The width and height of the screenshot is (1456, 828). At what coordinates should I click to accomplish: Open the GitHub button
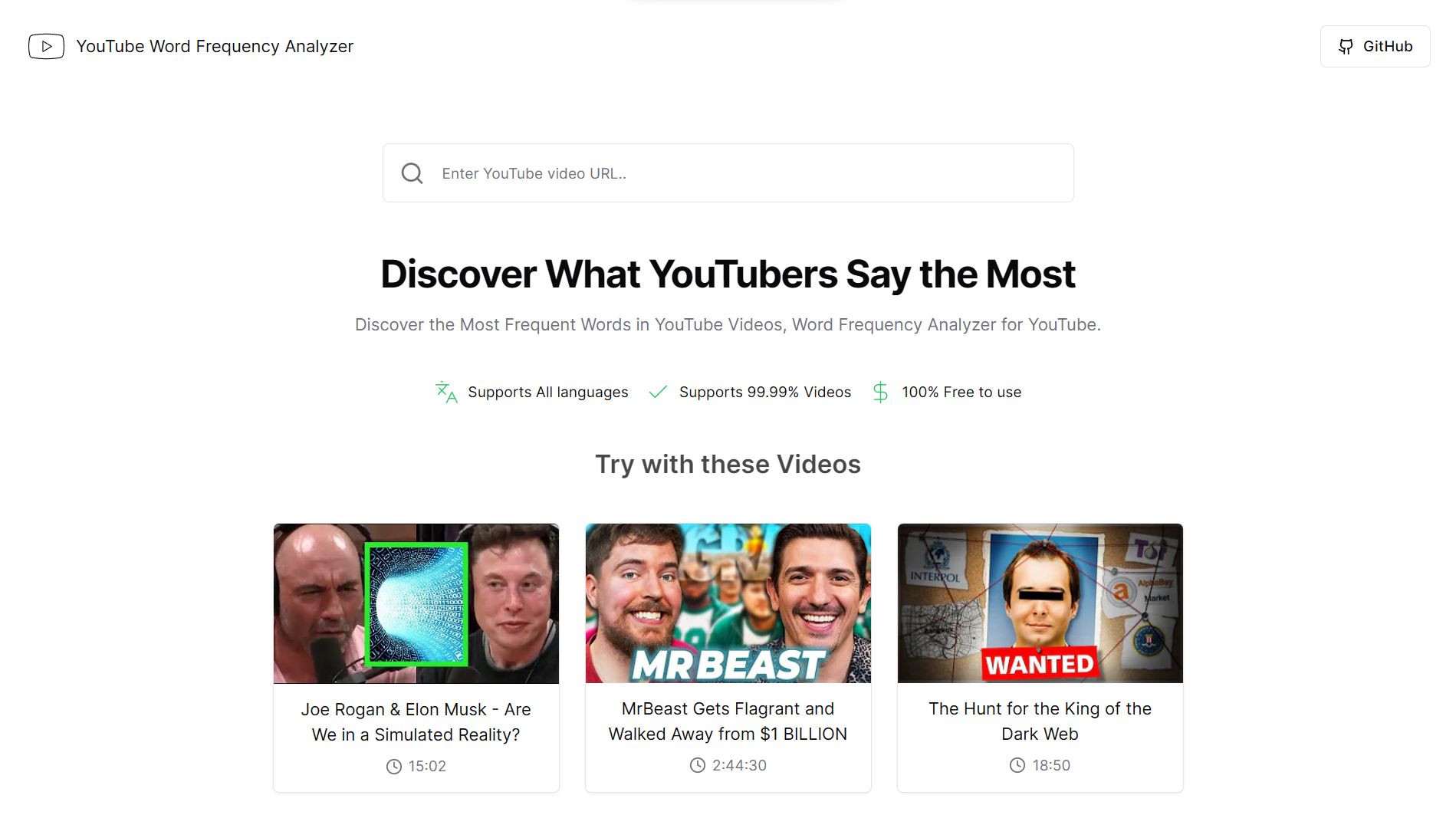(1375, 47)
